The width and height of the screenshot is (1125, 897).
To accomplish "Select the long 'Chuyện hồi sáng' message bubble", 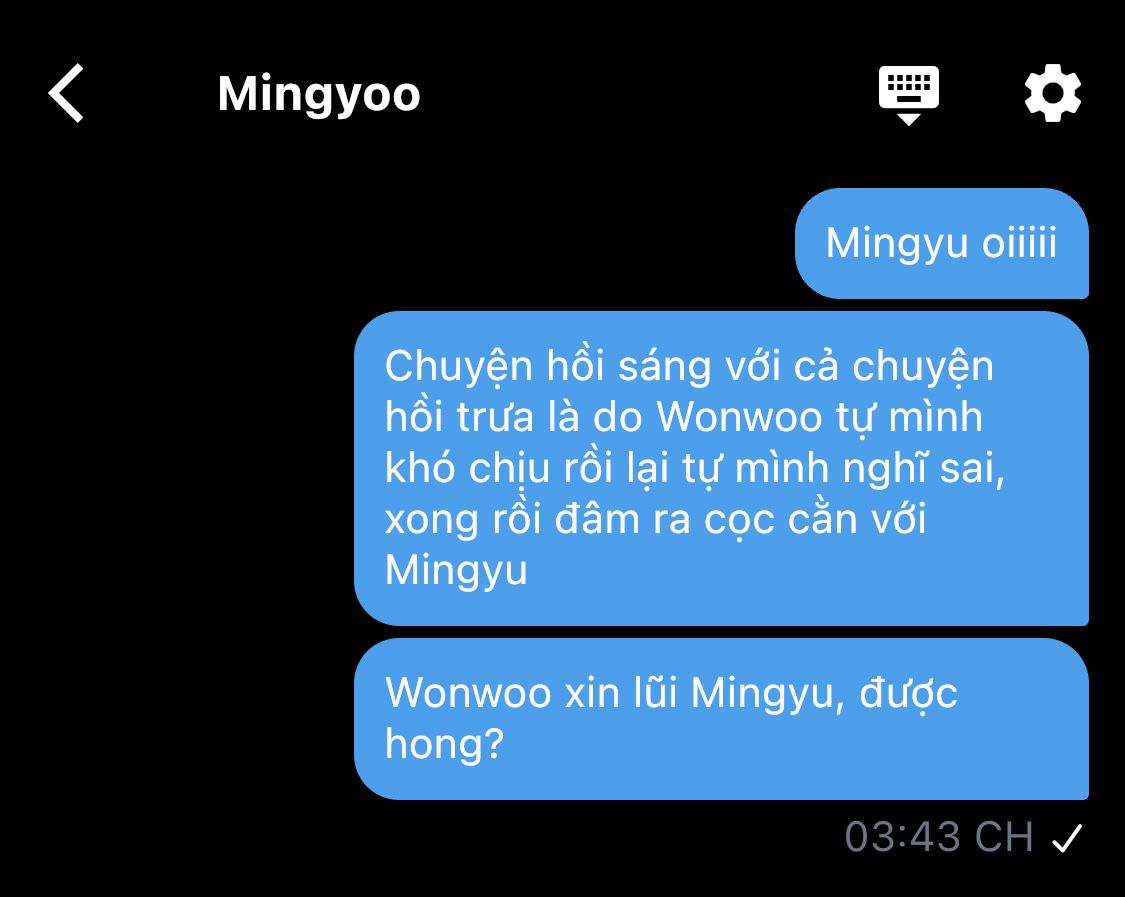I will coord(721,468).
